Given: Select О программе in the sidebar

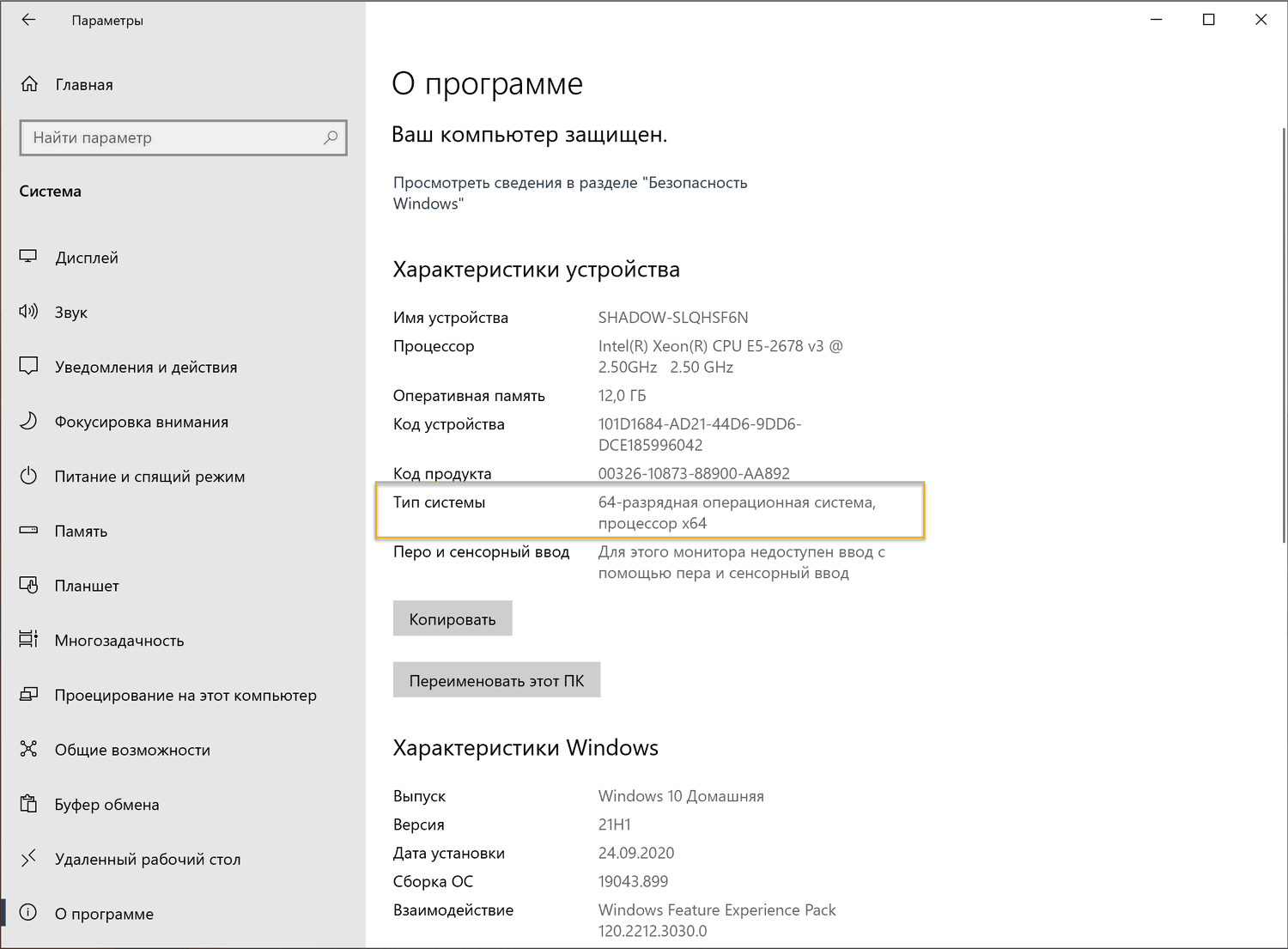Looking at the screenshot, I should coord(104,914).
